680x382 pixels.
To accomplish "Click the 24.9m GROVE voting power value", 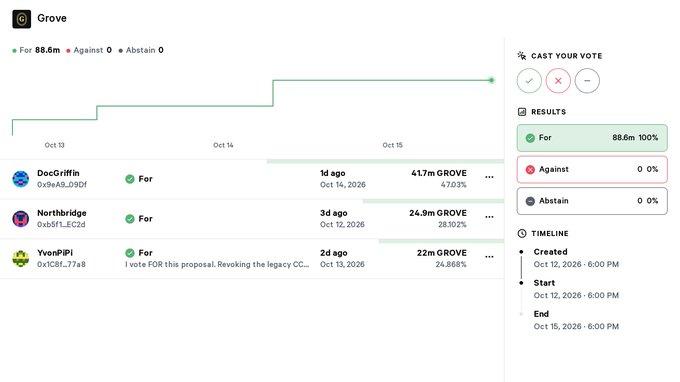I will [438, 213].
